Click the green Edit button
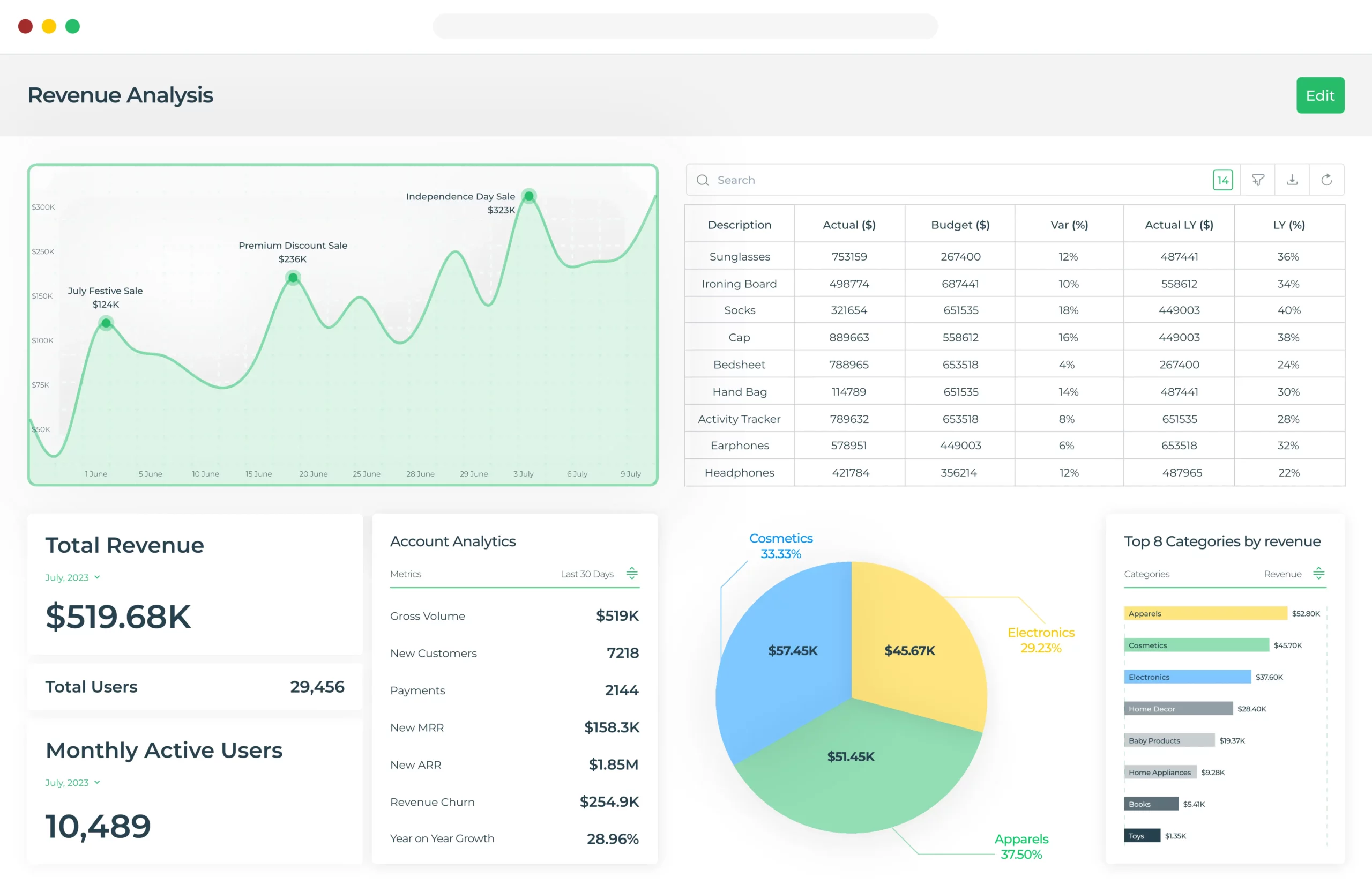The width and height of the screenshot is (1372, 891). click(1319, 95)
